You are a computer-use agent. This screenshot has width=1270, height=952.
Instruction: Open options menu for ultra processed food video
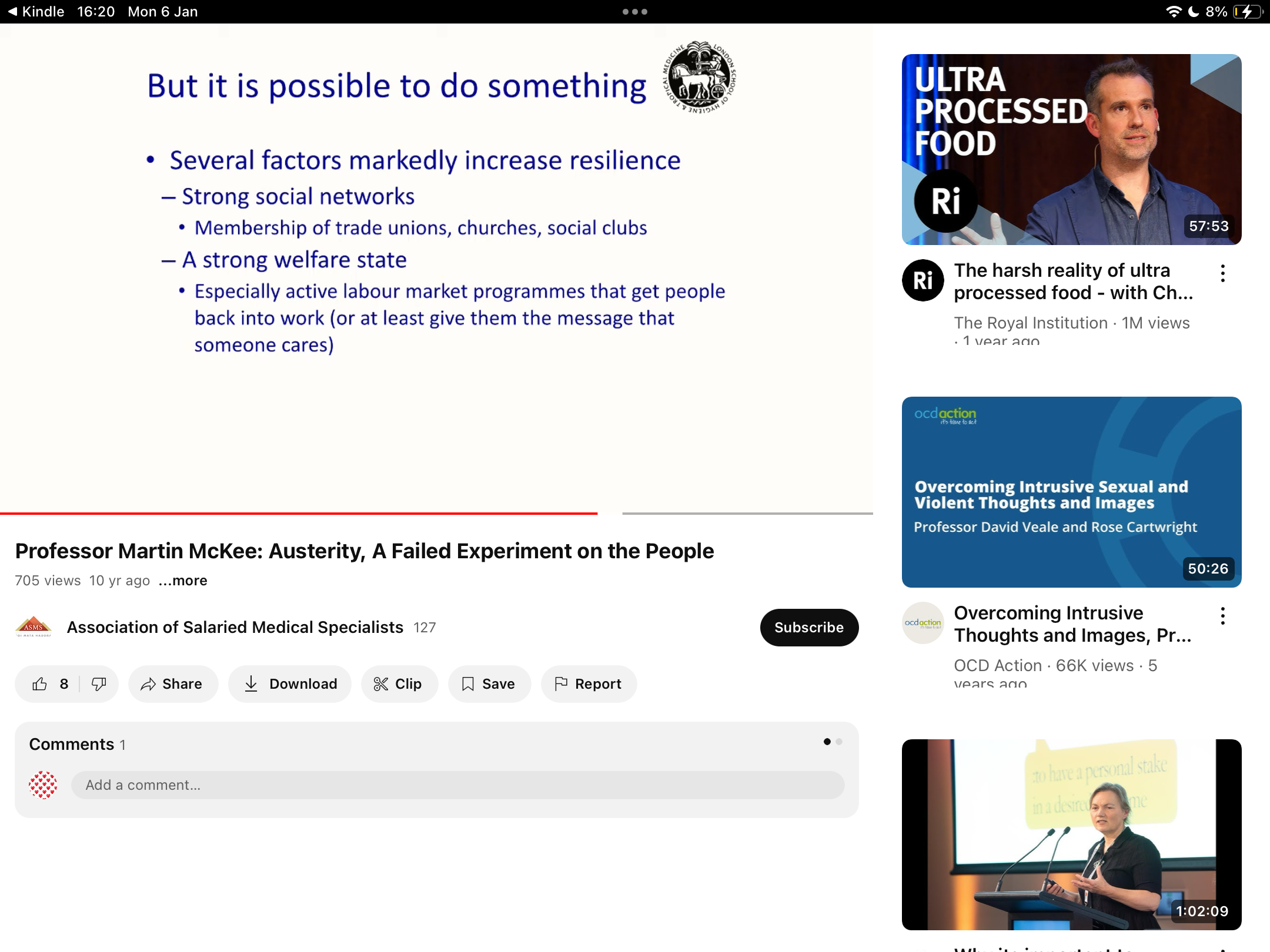click(x=1223, y=273)
